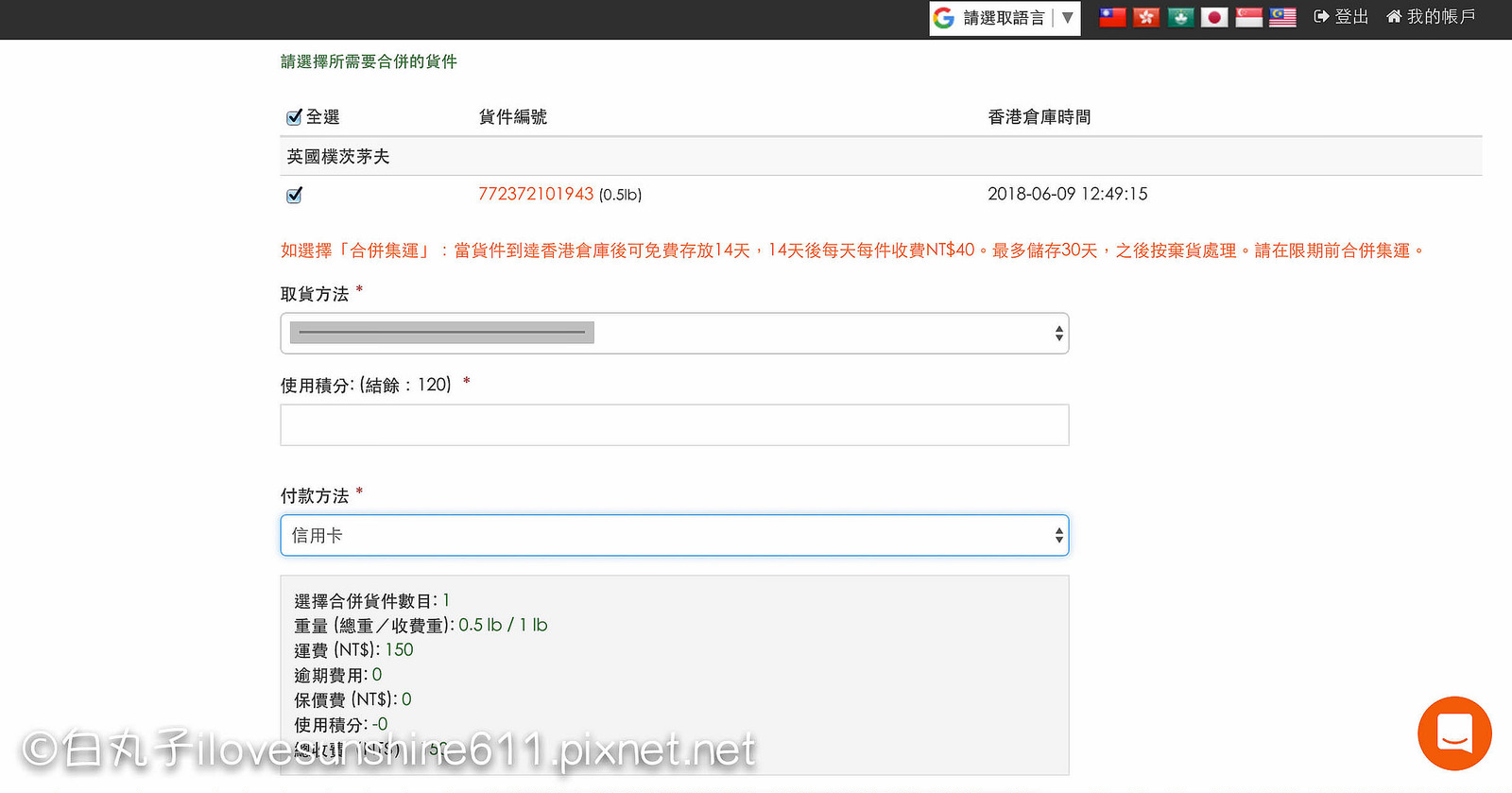Click the Hong Kong flag icon

coord(1146,17)
